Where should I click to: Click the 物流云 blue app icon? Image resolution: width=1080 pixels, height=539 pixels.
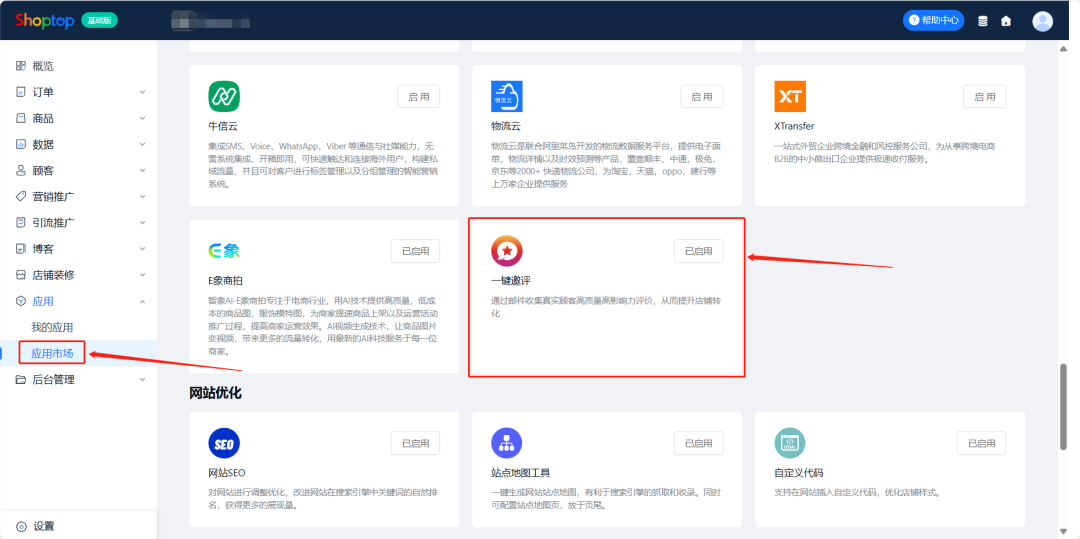tap(507, 97)
